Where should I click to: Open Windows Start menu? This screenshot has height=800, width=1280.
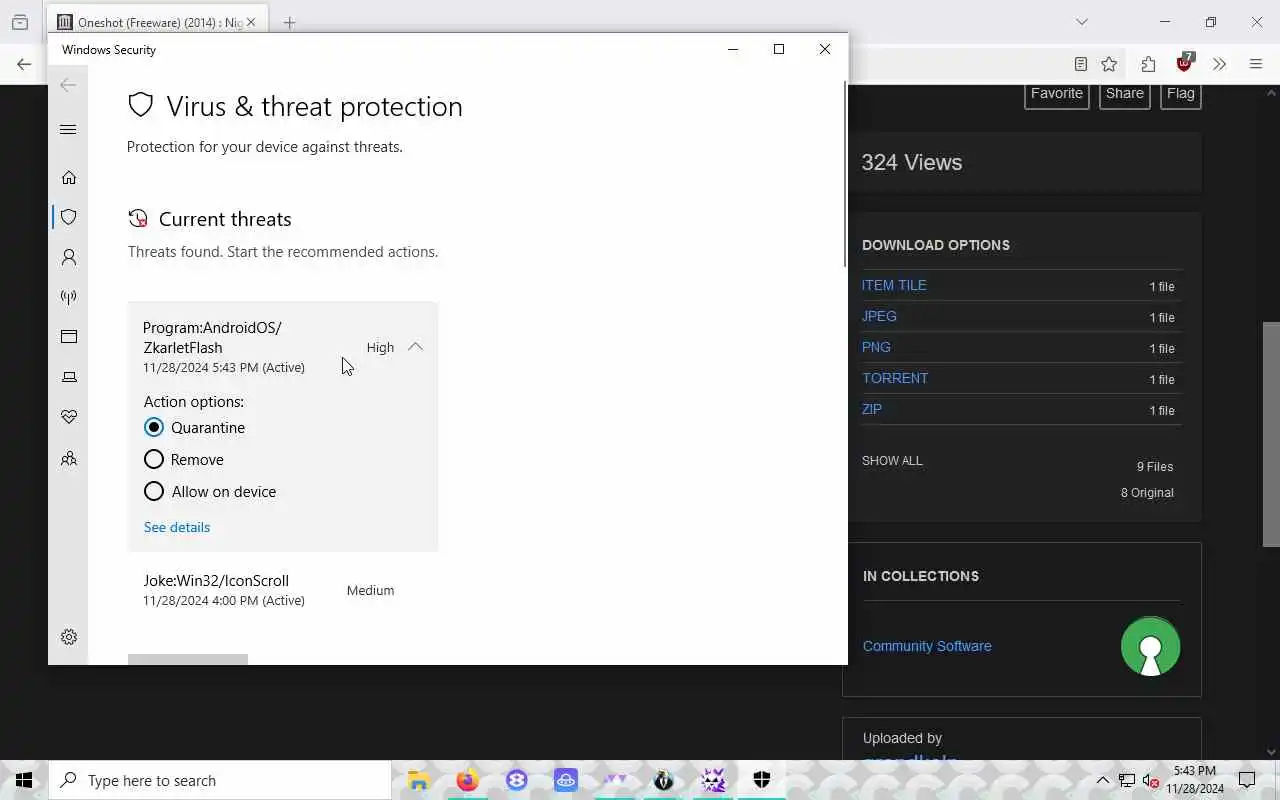[x=24, y=780]
